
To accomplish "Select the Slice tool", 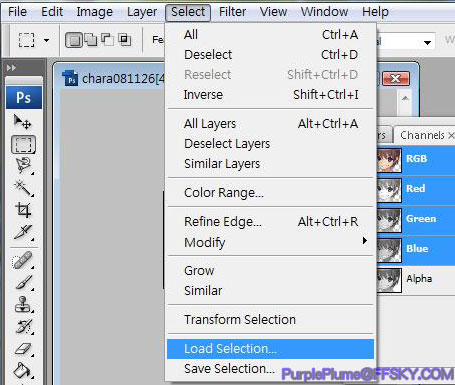I will click(x=23, y=232).
